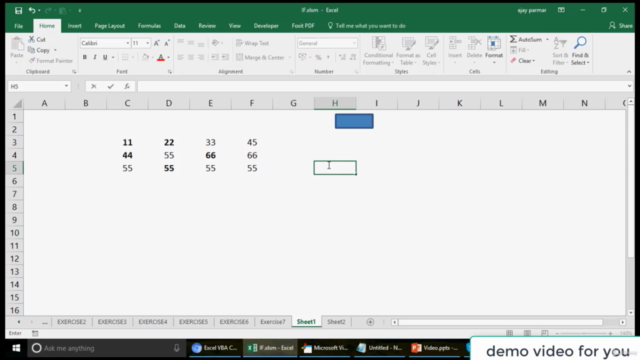The height and width of the screenshot is (360, 640).
Task: Apply red font color A
Action: pos(161,57)
